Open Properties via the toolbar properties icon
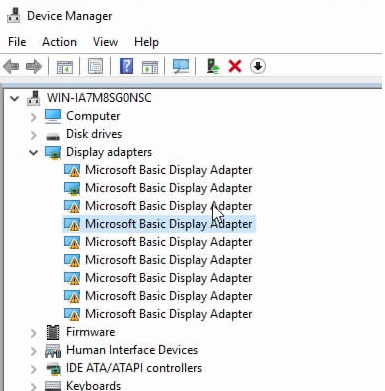Image resolution: width=385 pixels, height=391 pixels. point(95,66)
